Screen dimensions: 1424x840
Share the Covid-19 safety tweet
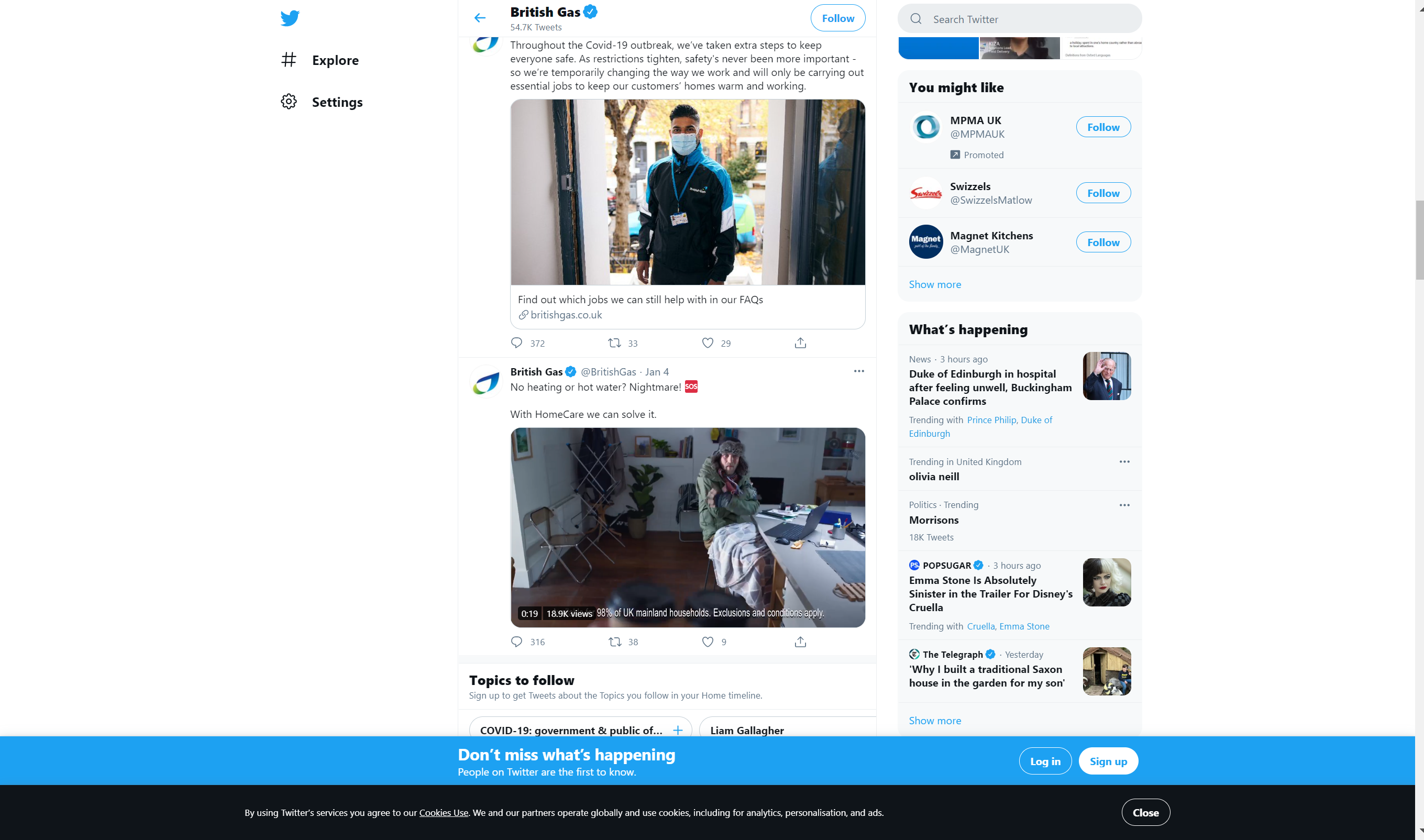[x=800, y=343]
